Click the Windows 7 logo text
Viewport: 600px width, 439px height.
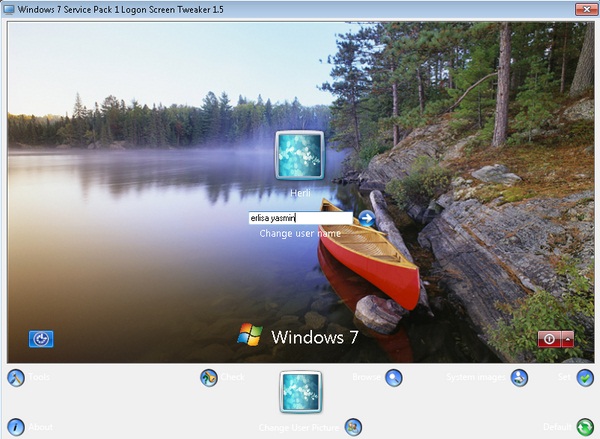coord(315,337)
